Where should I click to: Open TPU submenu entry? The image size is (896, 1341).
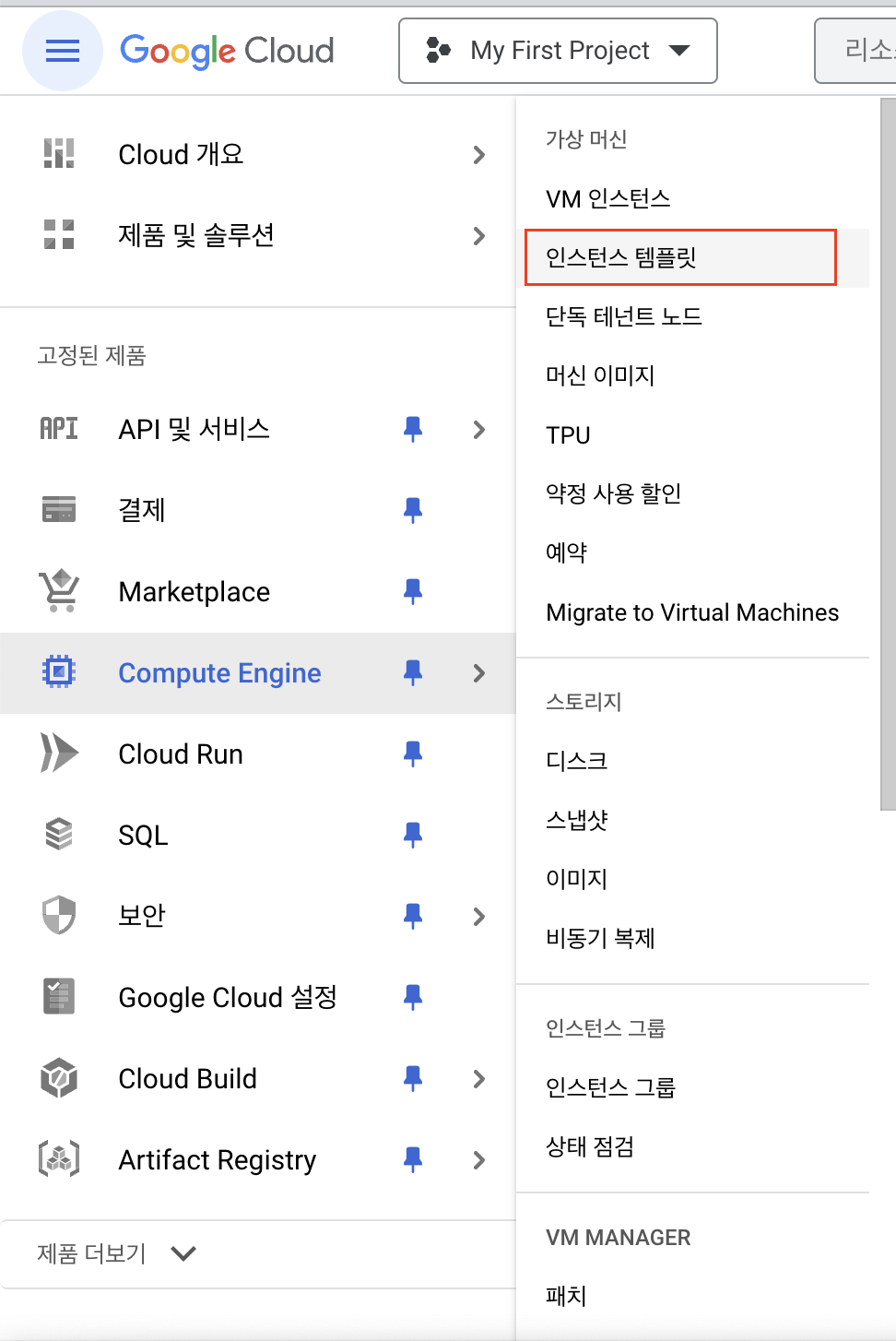[x=568, y=434]
